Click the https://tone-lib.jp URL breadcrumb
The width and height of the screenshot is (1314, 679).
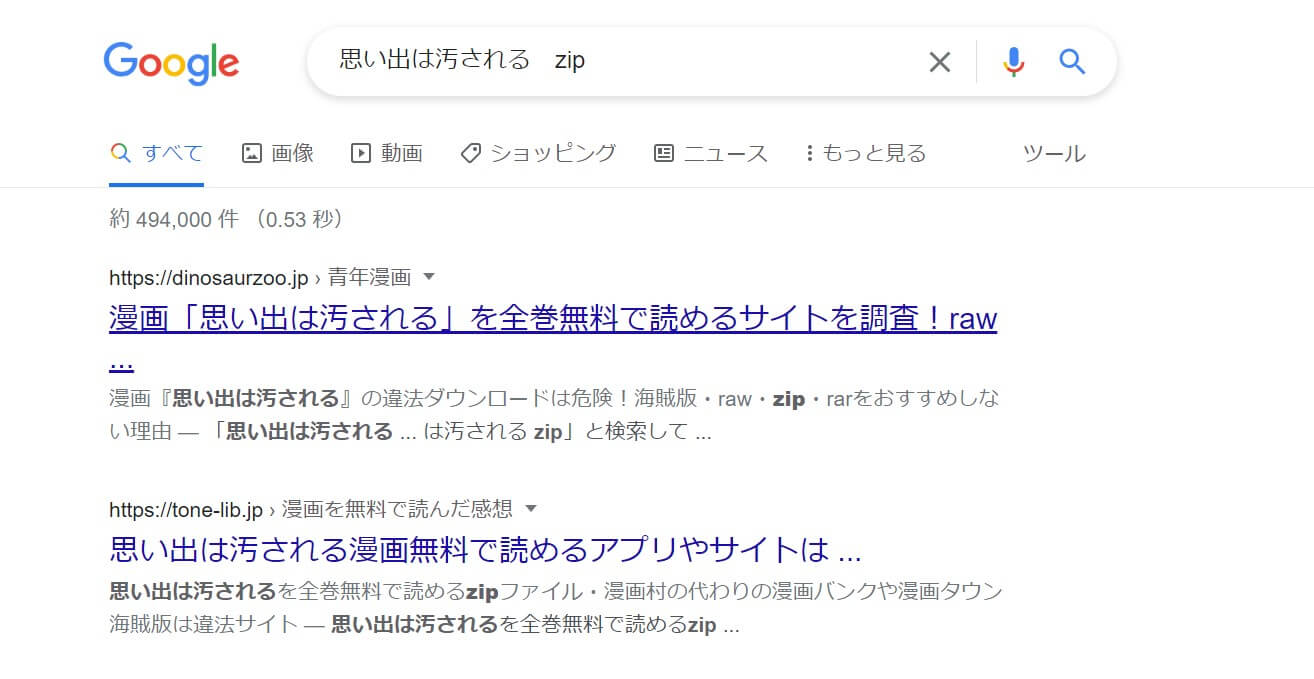185,509
